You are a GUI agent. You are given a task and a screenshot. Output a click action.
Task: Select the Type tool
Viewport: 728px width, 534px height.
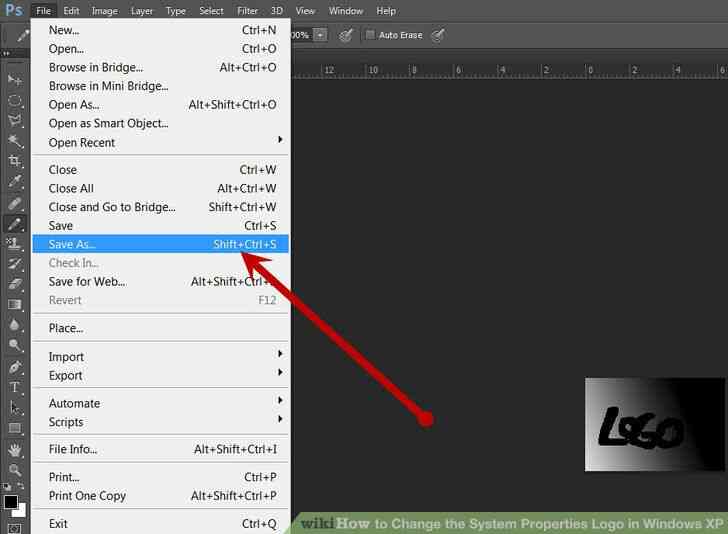click(15, 387)
